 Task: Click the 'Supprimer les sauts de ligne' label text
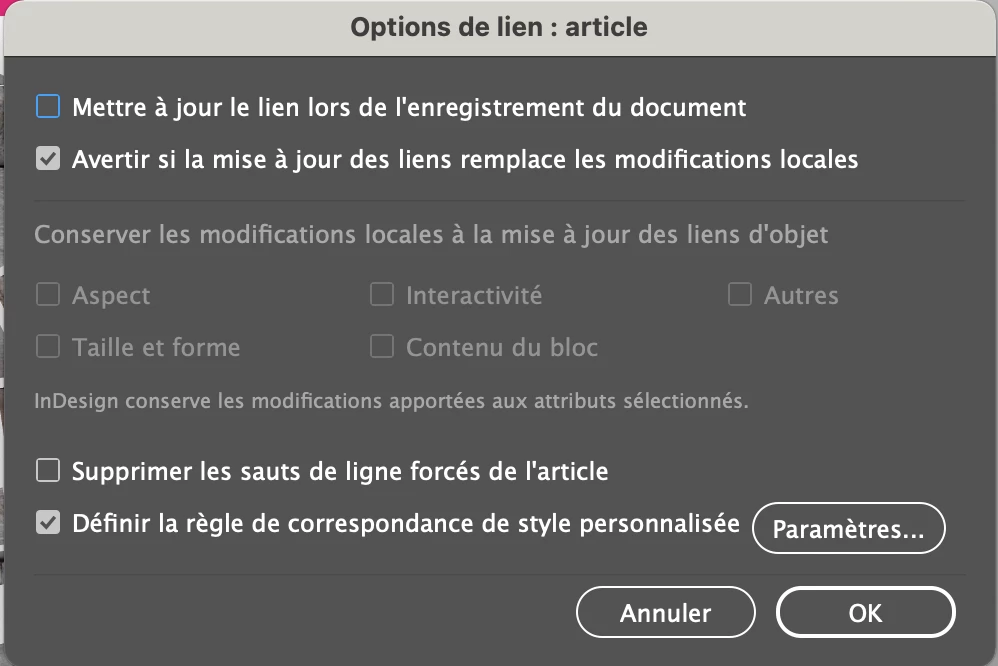coord(340,470)
